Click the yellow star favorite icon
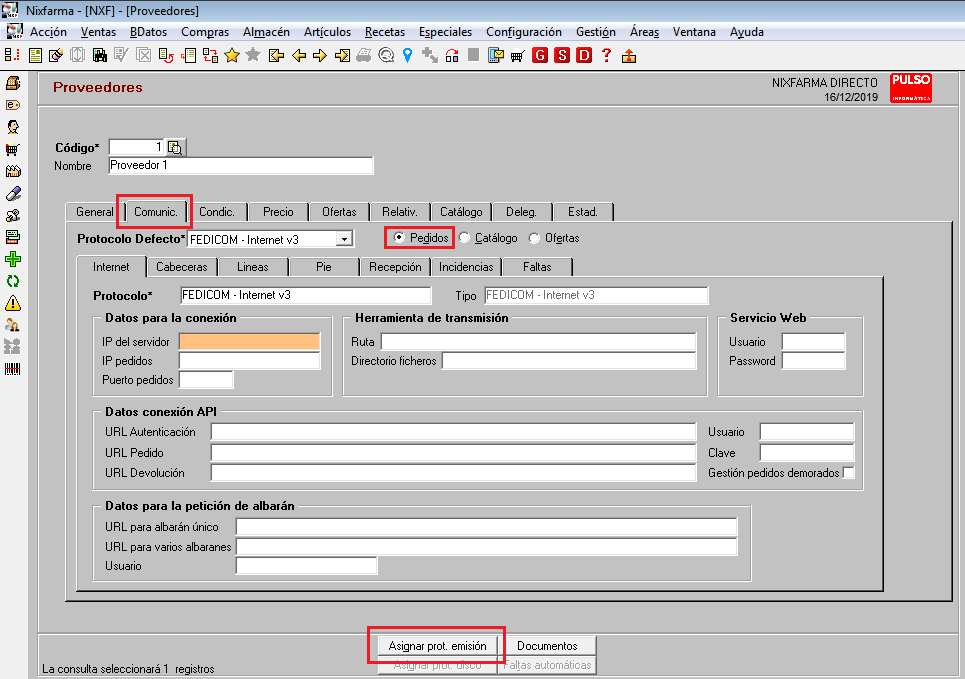The width and height of the screenshot is (965, 679). tap(231, 55)
